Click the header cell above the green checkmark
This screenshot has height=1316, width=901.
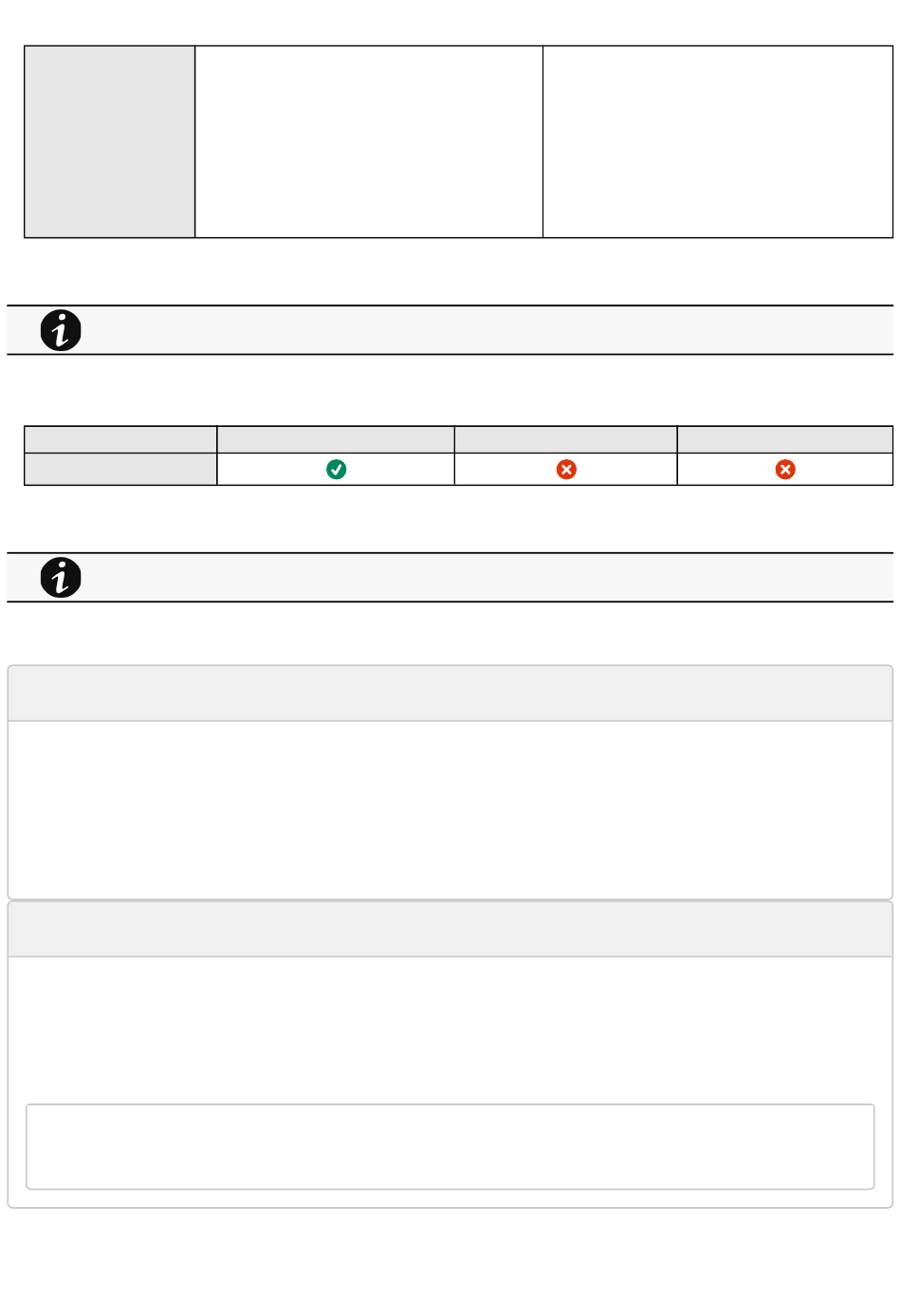pos(336,439)
